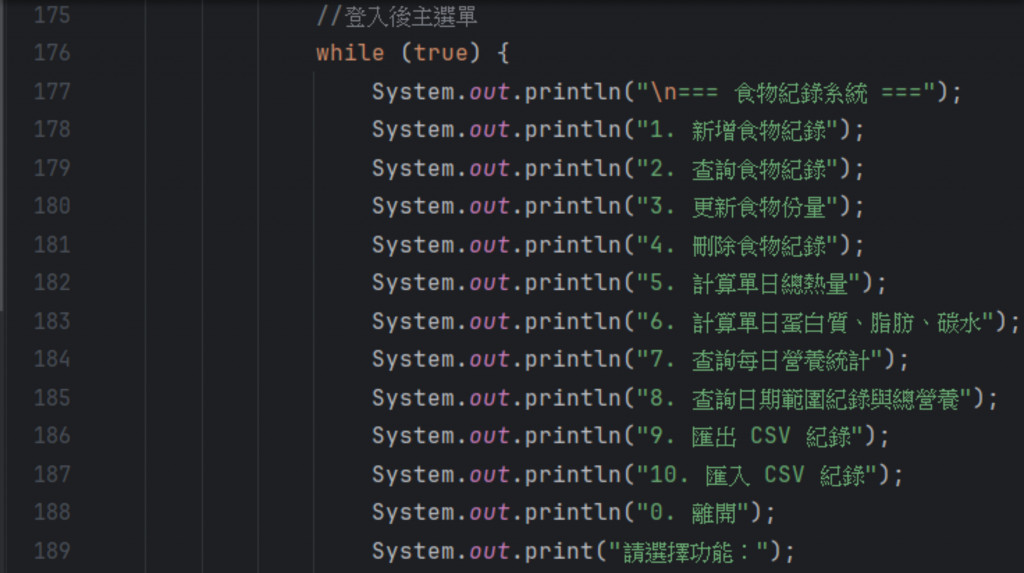The height and width of the screenshot is (573, 1024).
Task: Click line number 186 in the gutter
Action: point(52,435)
